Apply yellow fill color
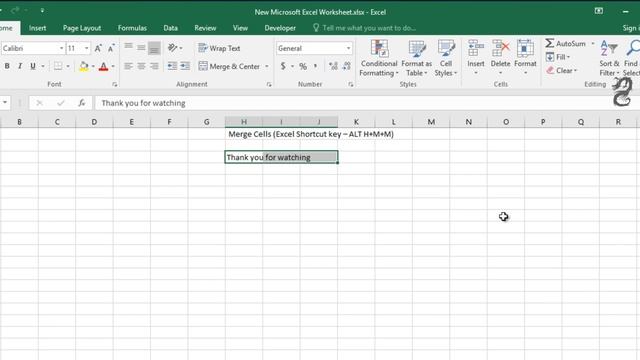 tap(84, 66)
